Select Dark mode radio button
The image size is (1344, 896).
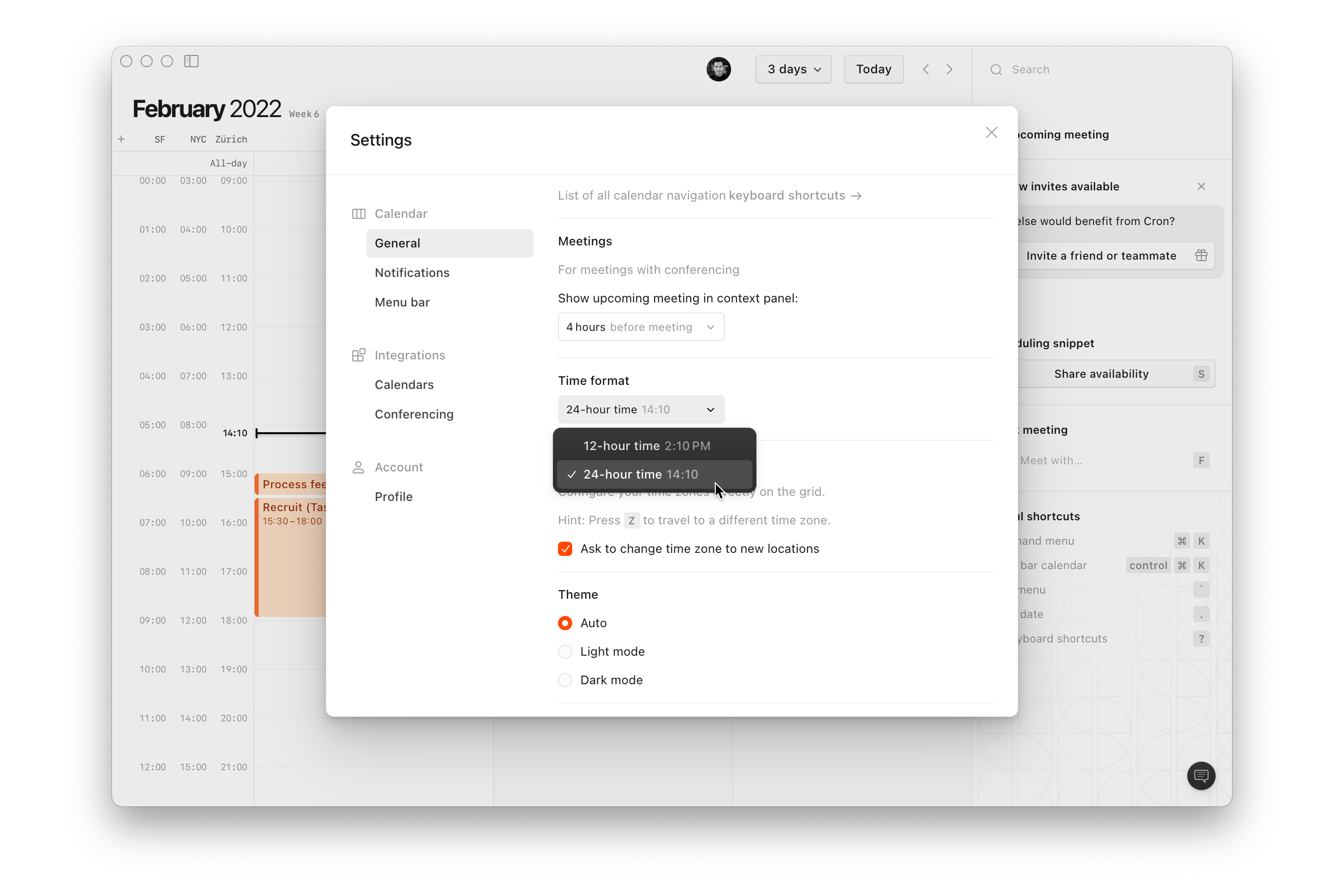565,680
